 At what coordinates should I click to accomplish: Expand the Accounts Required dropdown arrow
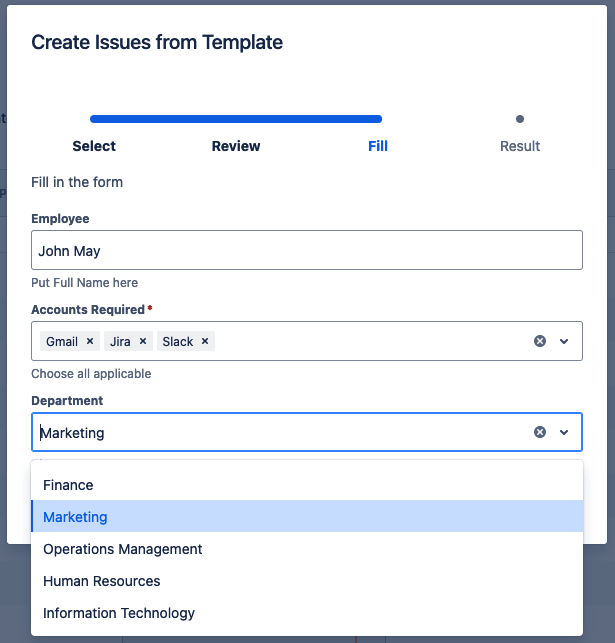tap(564, 341)
